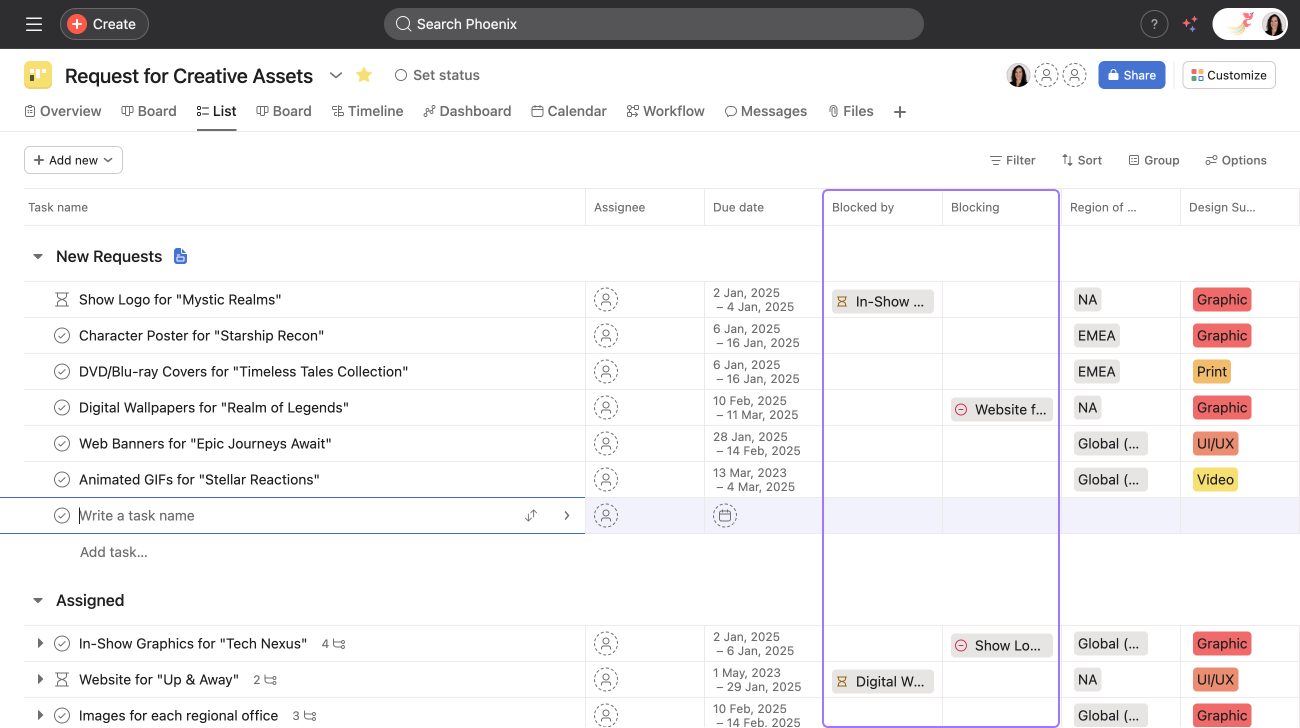Add a new view with the plus icon
This screenshot has width=1300, height=728.
click(899, 111)
